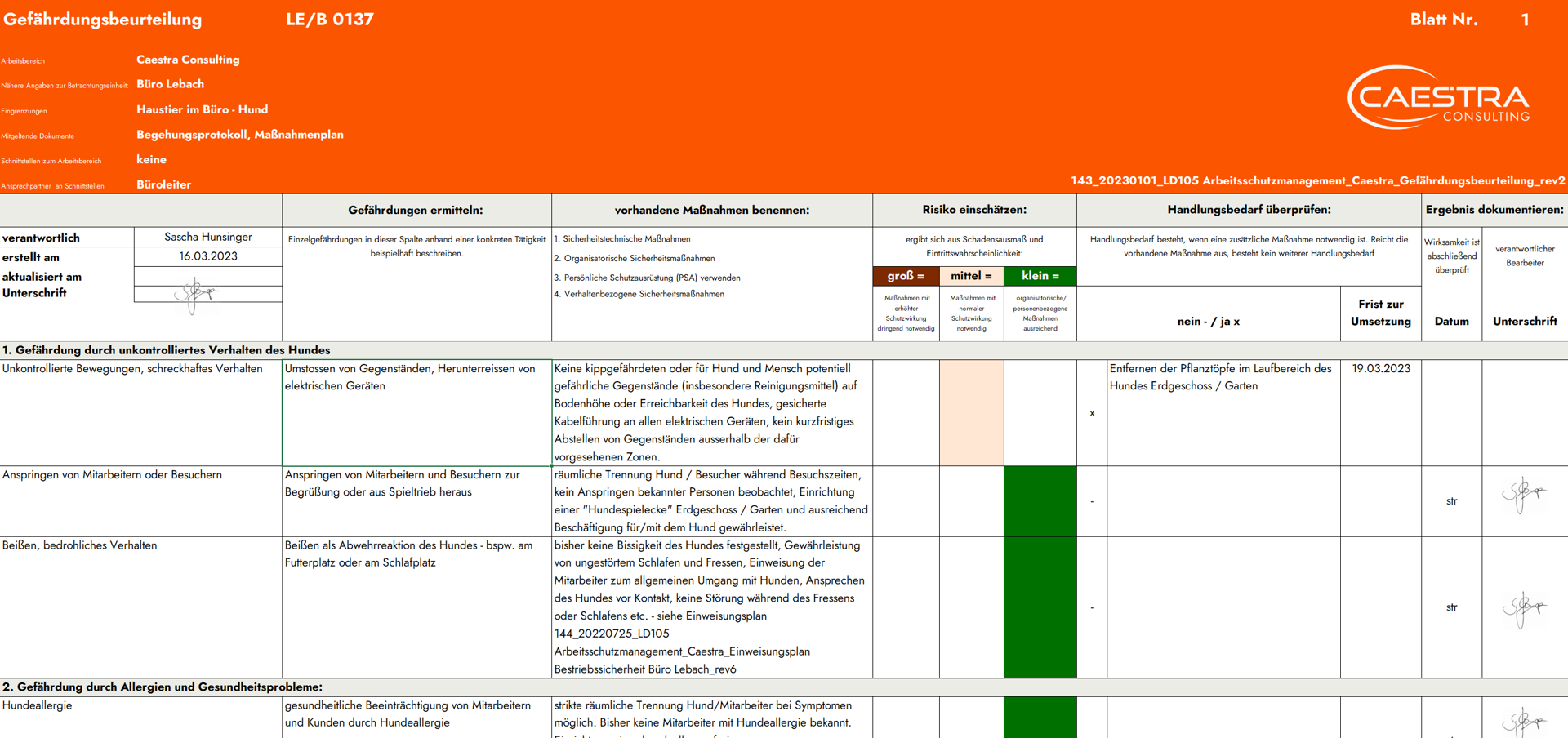Viewport: 1568px width, 738px height.
Task: Select the dash marker in the Anspringen row
Action: point(1092,501)
